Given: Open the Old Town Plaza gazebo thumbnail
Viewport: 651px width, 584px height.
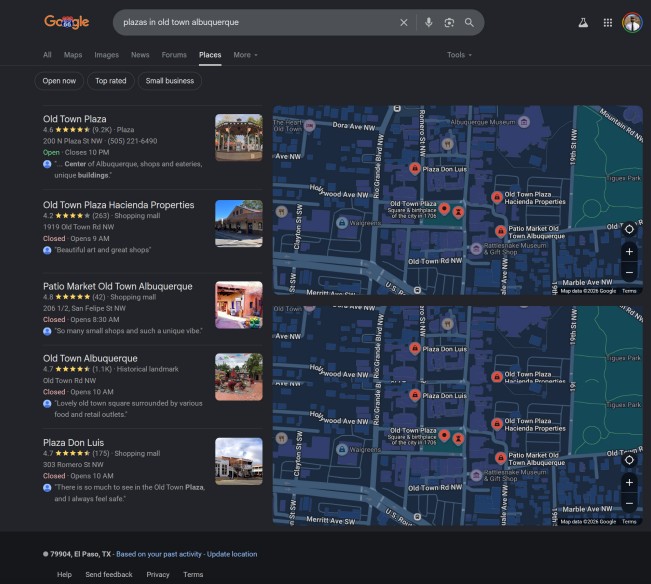Looking at the screenshot, I should coord(239,137).
